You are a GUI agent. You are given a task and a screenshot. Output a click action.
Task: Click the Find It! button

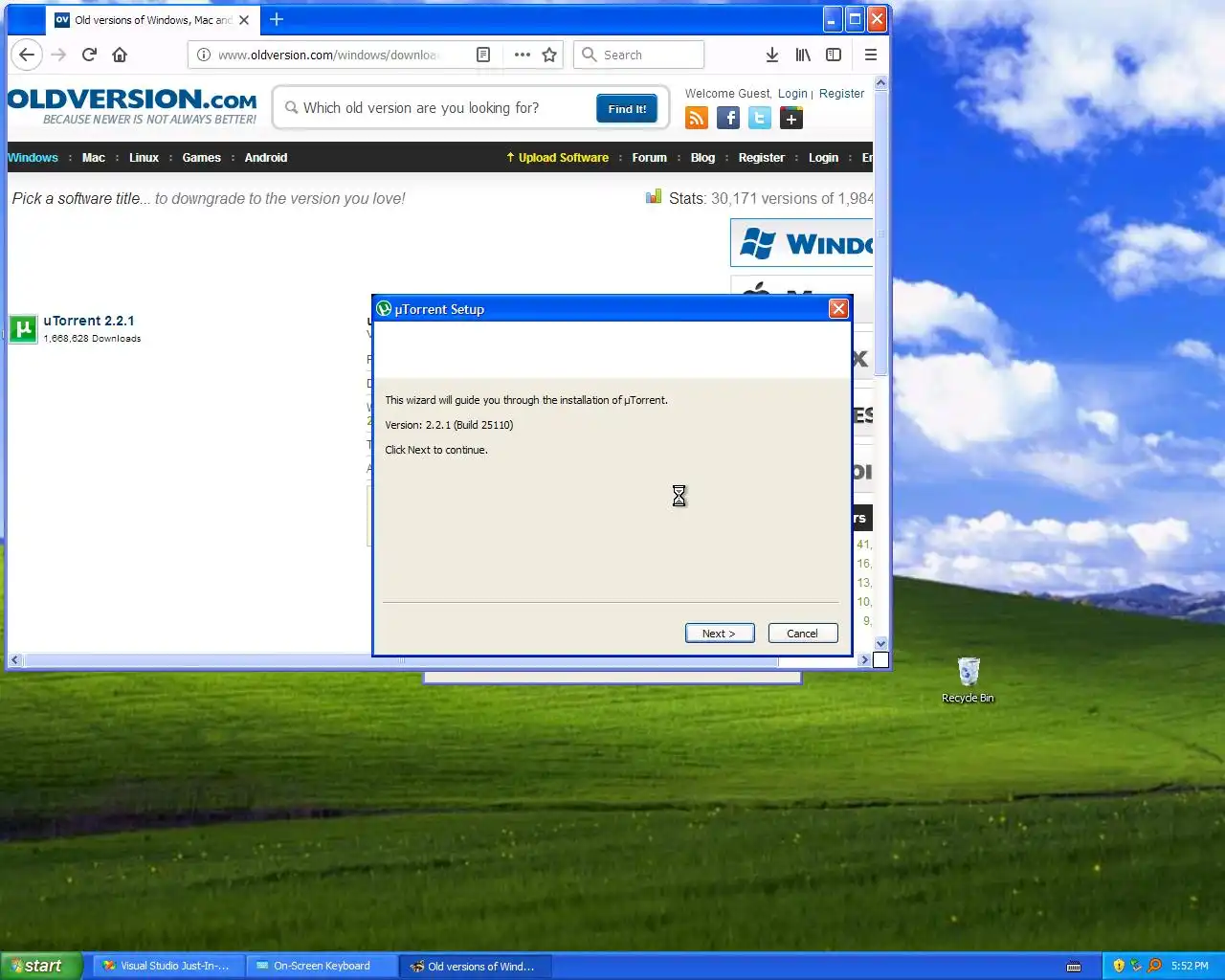[627, 108]
